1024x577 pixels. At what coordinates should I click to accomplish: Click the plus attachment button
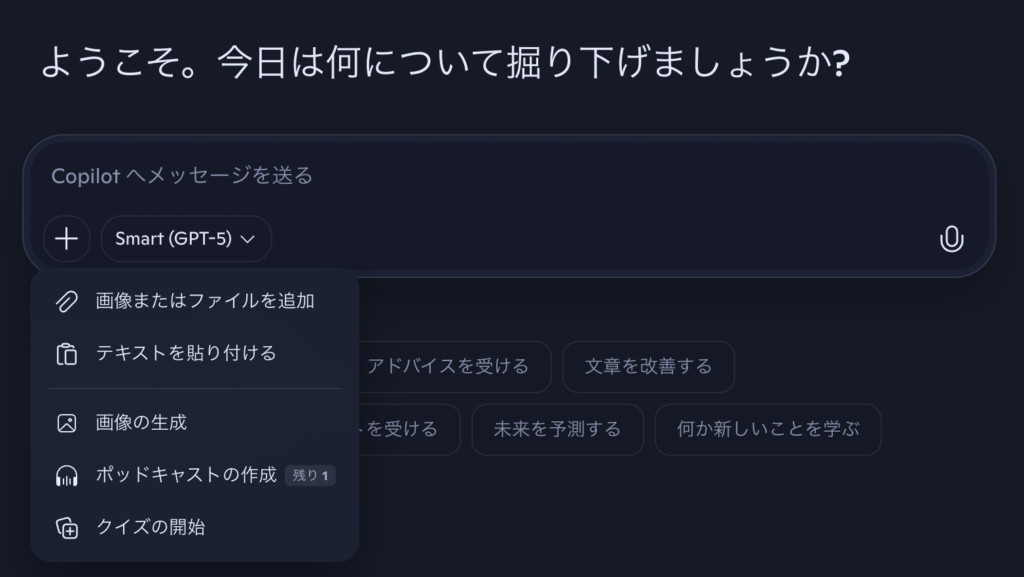point(66,239)
